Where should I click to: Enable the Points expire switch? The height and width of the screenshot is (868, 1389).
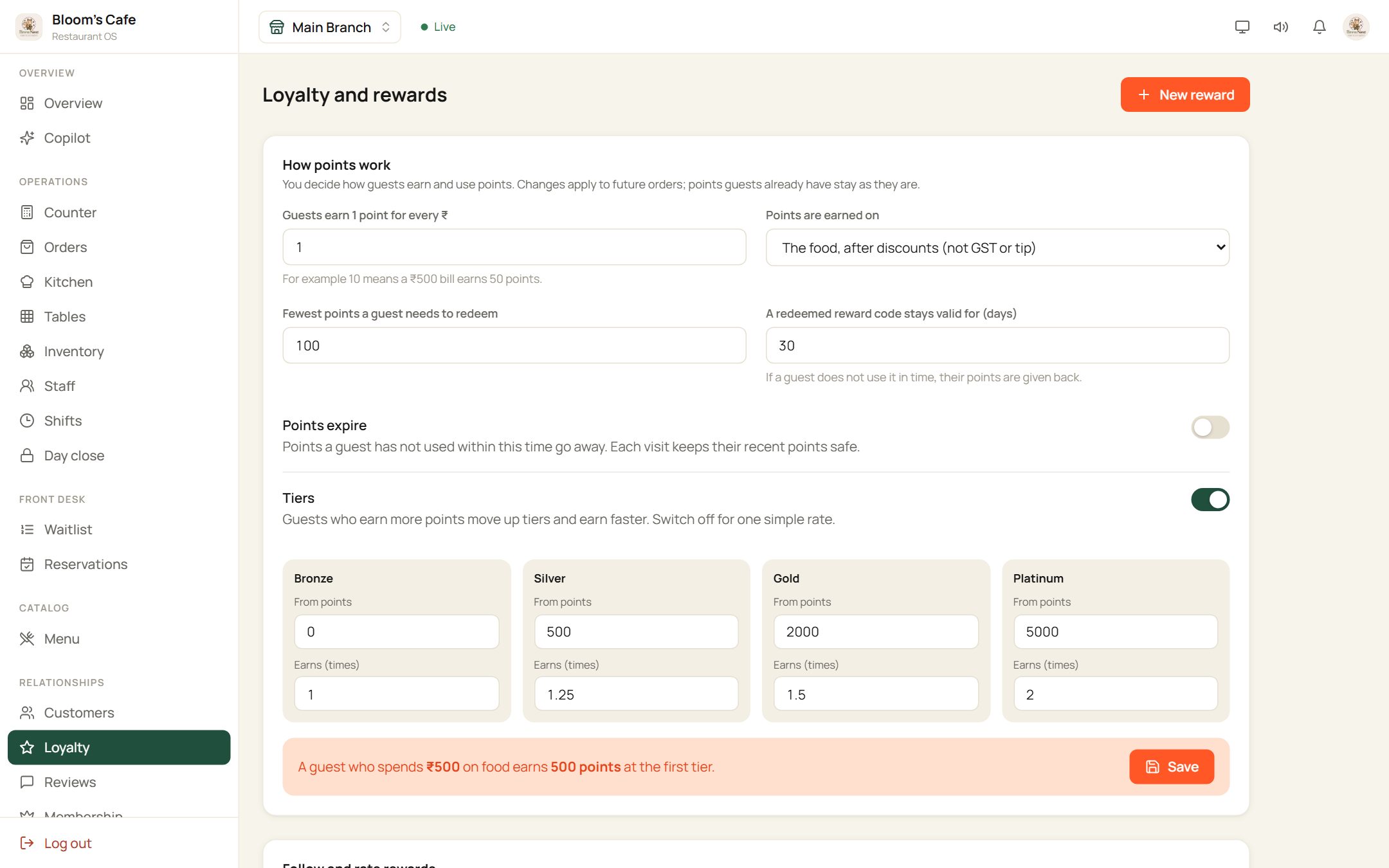coord(1210,428)
